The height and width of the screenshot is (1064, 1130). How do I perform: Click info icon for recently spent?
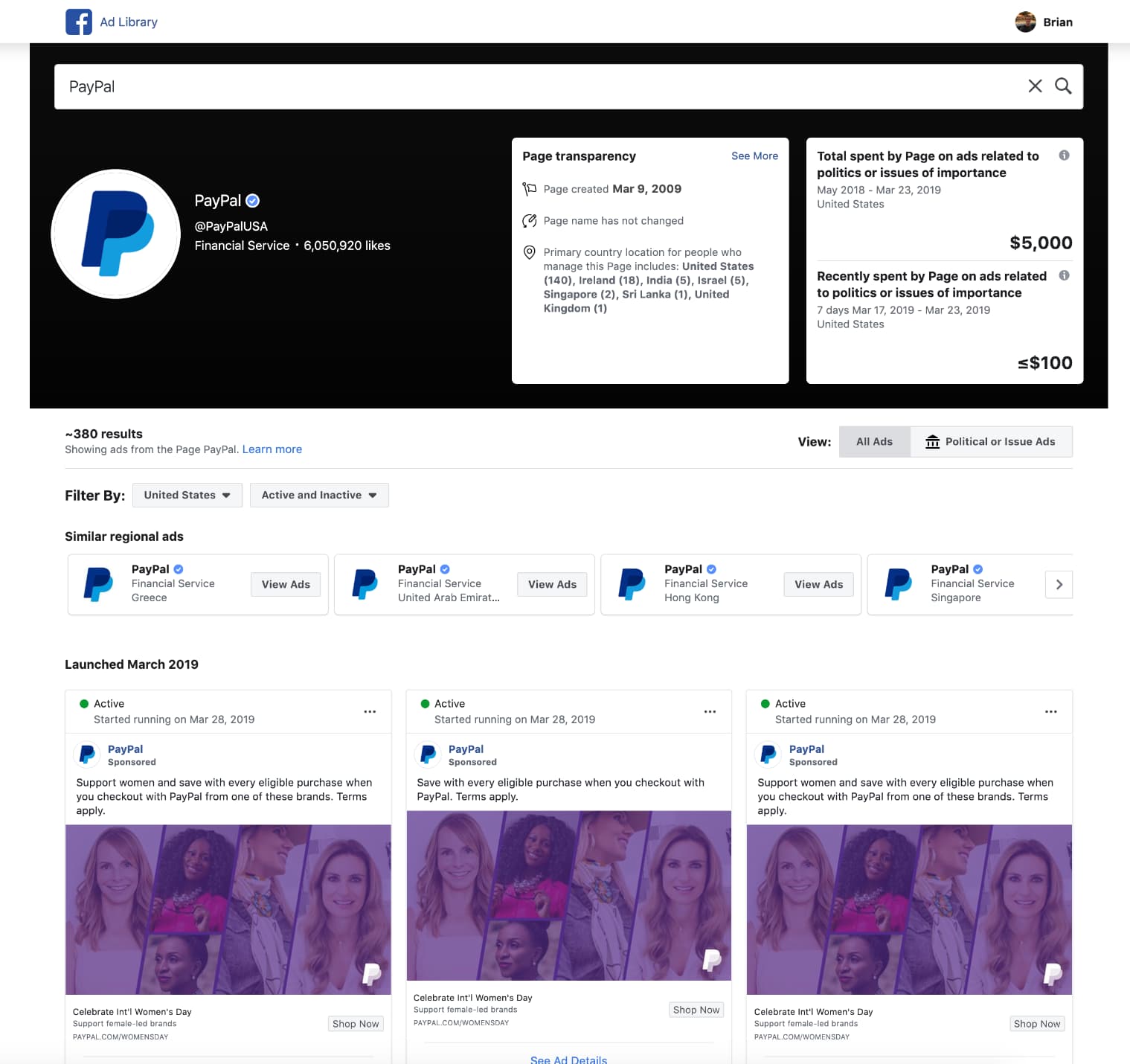pyautogui.click(x=1065, y=275)
